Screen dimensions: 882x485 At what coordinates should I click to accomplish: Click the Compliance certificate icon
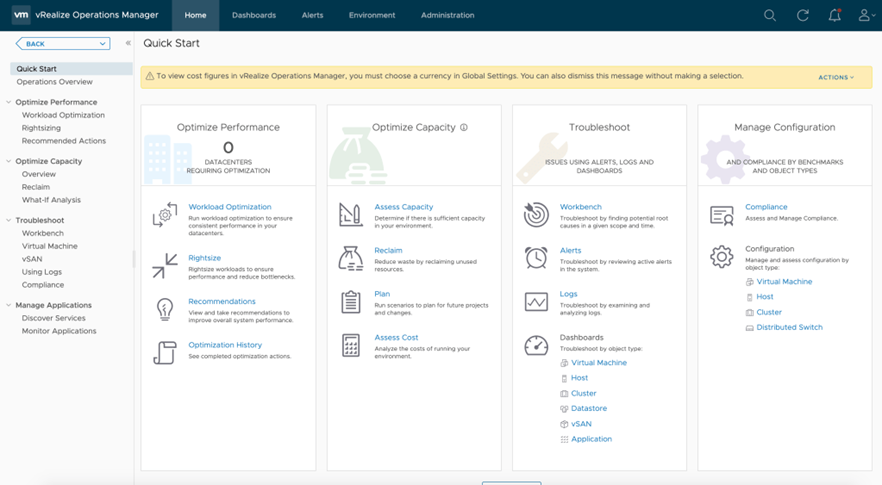click(722, 215)
